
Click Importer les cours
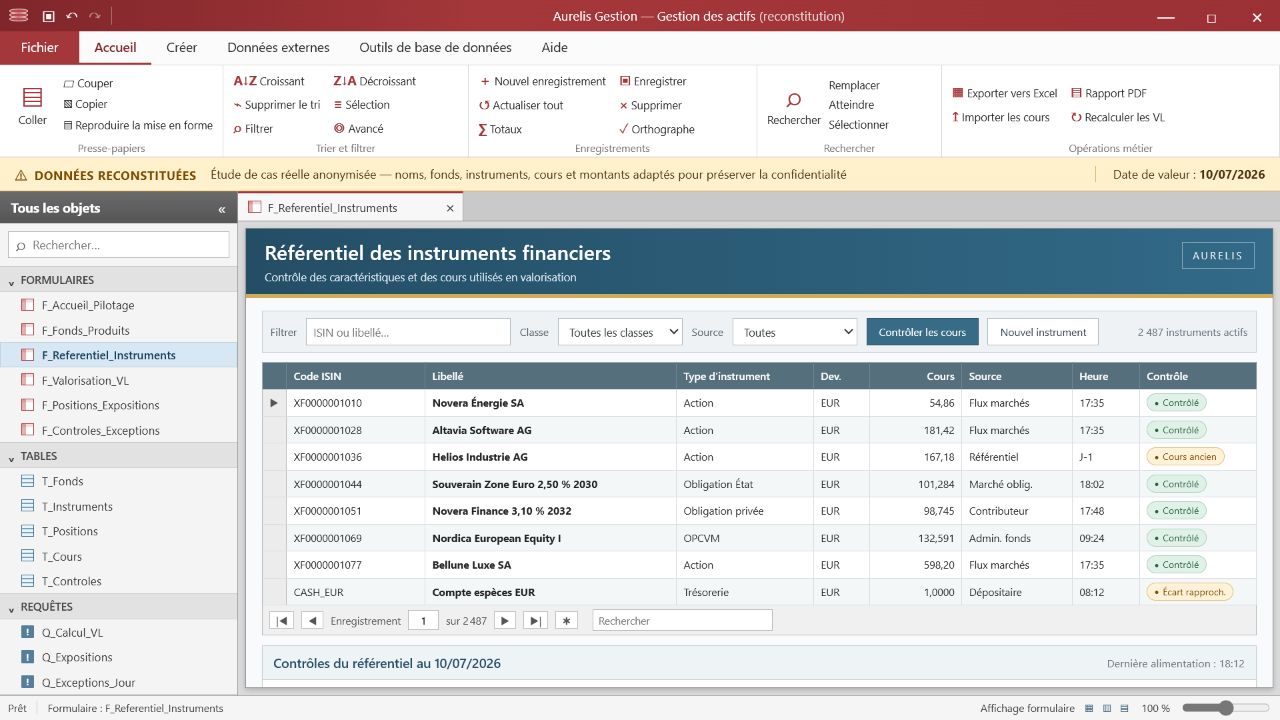tap(1000, 117)
